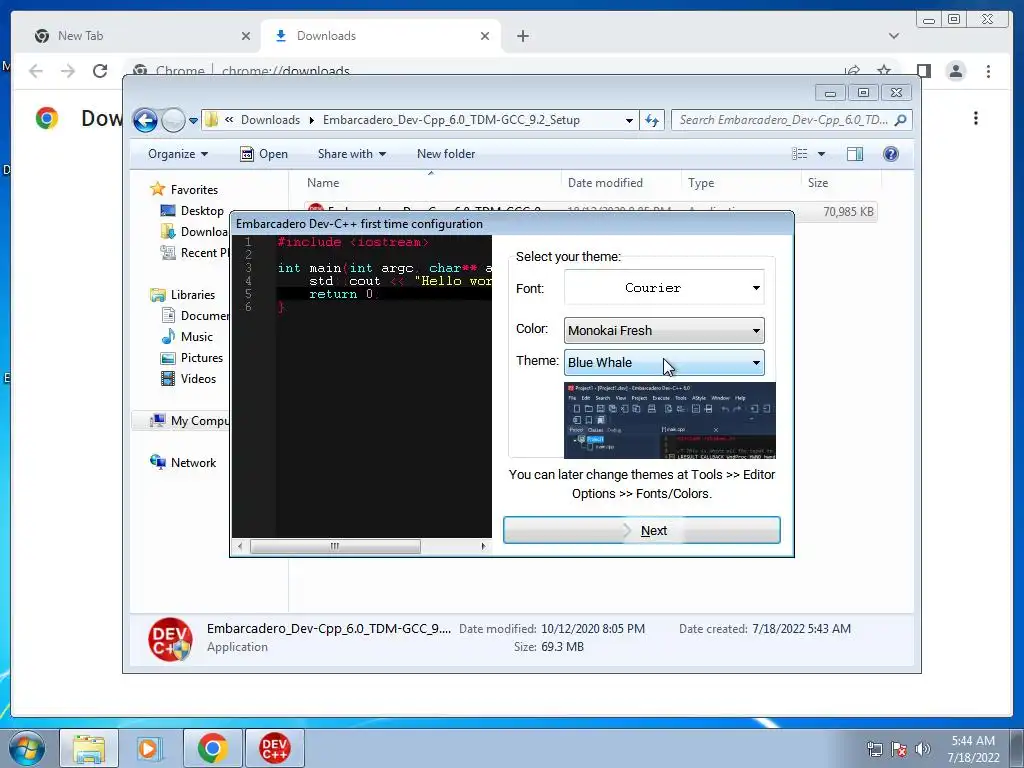
Task: Select Desktop in the navigation pane
Action: click(x=202, y=211)
